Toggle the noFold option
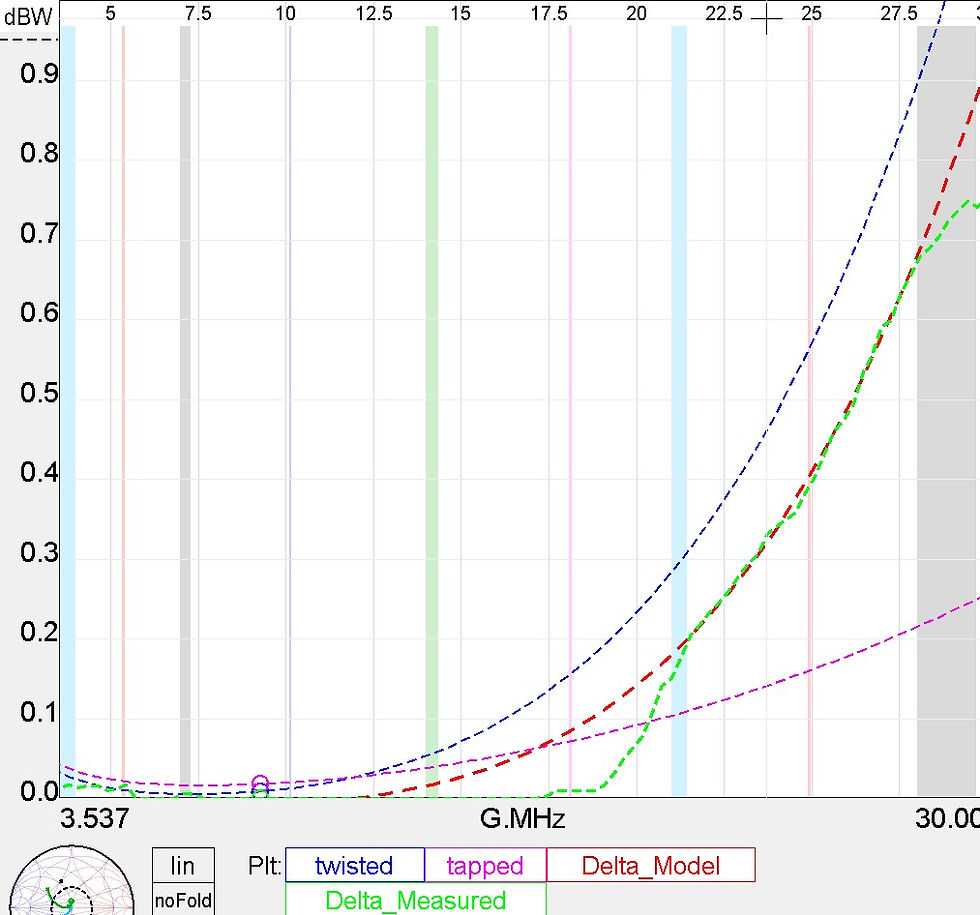This screenshot has width=980, height=915. [183, 899]
